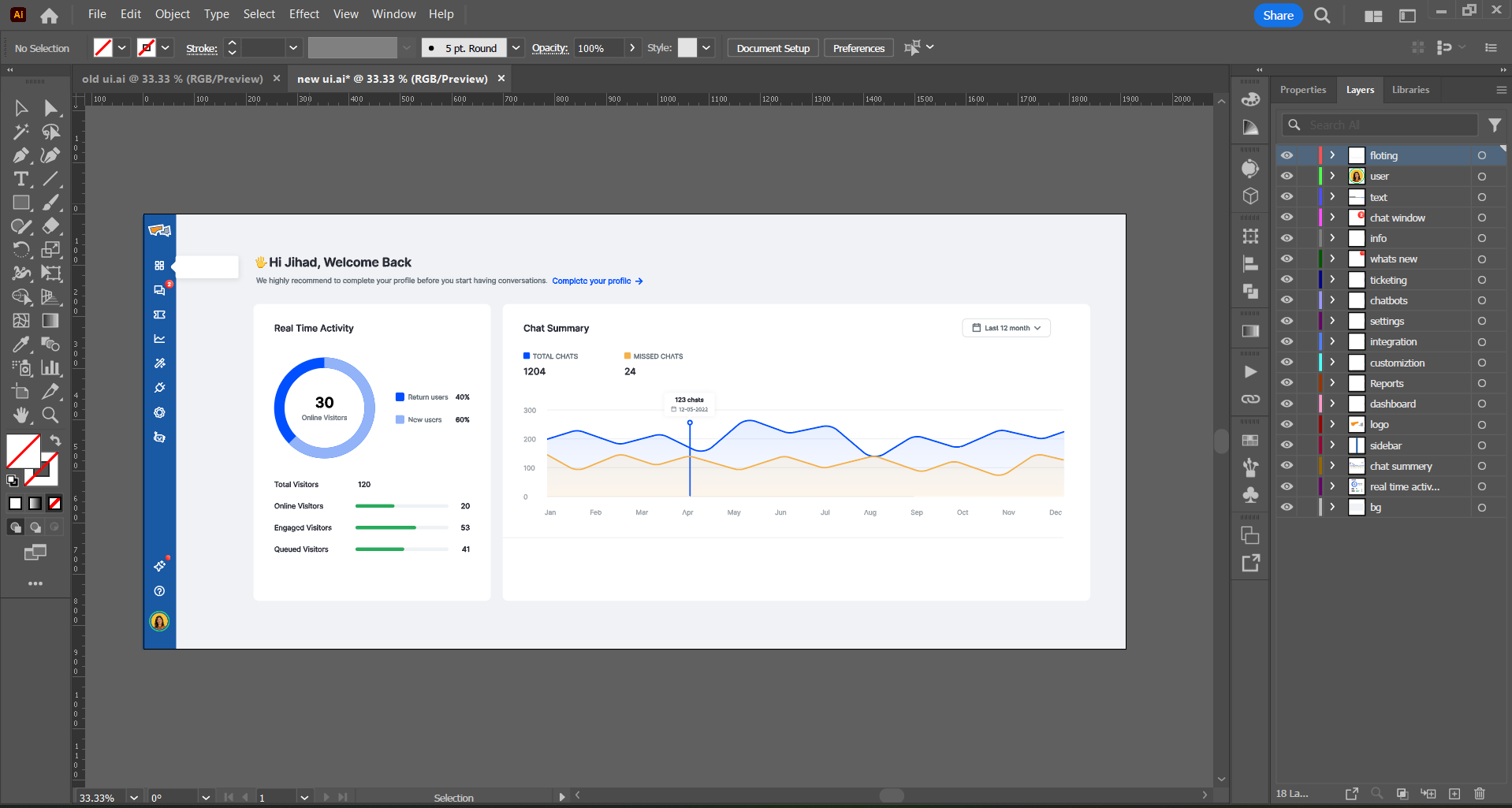Open the zoom level dropdown
Image resolution: width=1512 pixels, height=808 pixels.
[x=134, y=798]
